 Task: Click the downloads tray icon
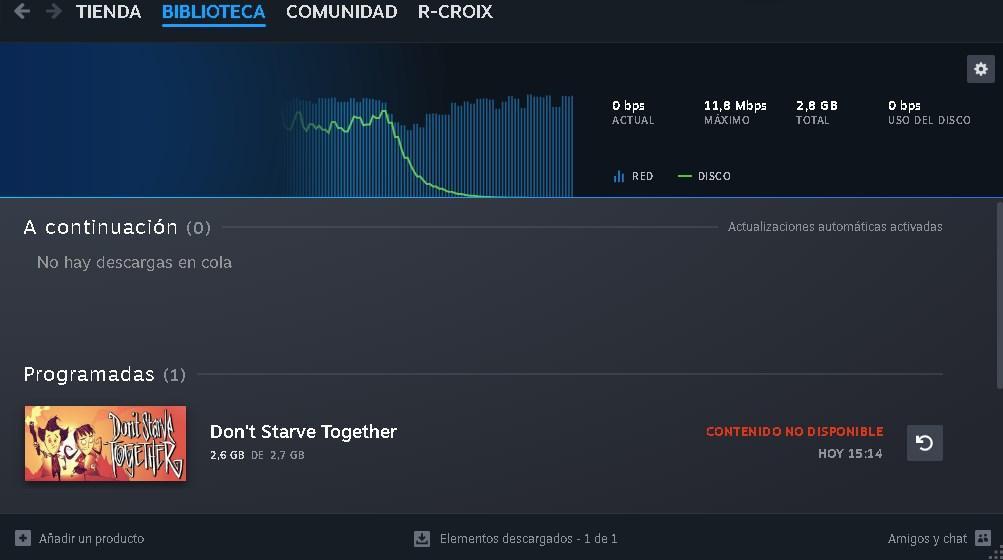422,538
